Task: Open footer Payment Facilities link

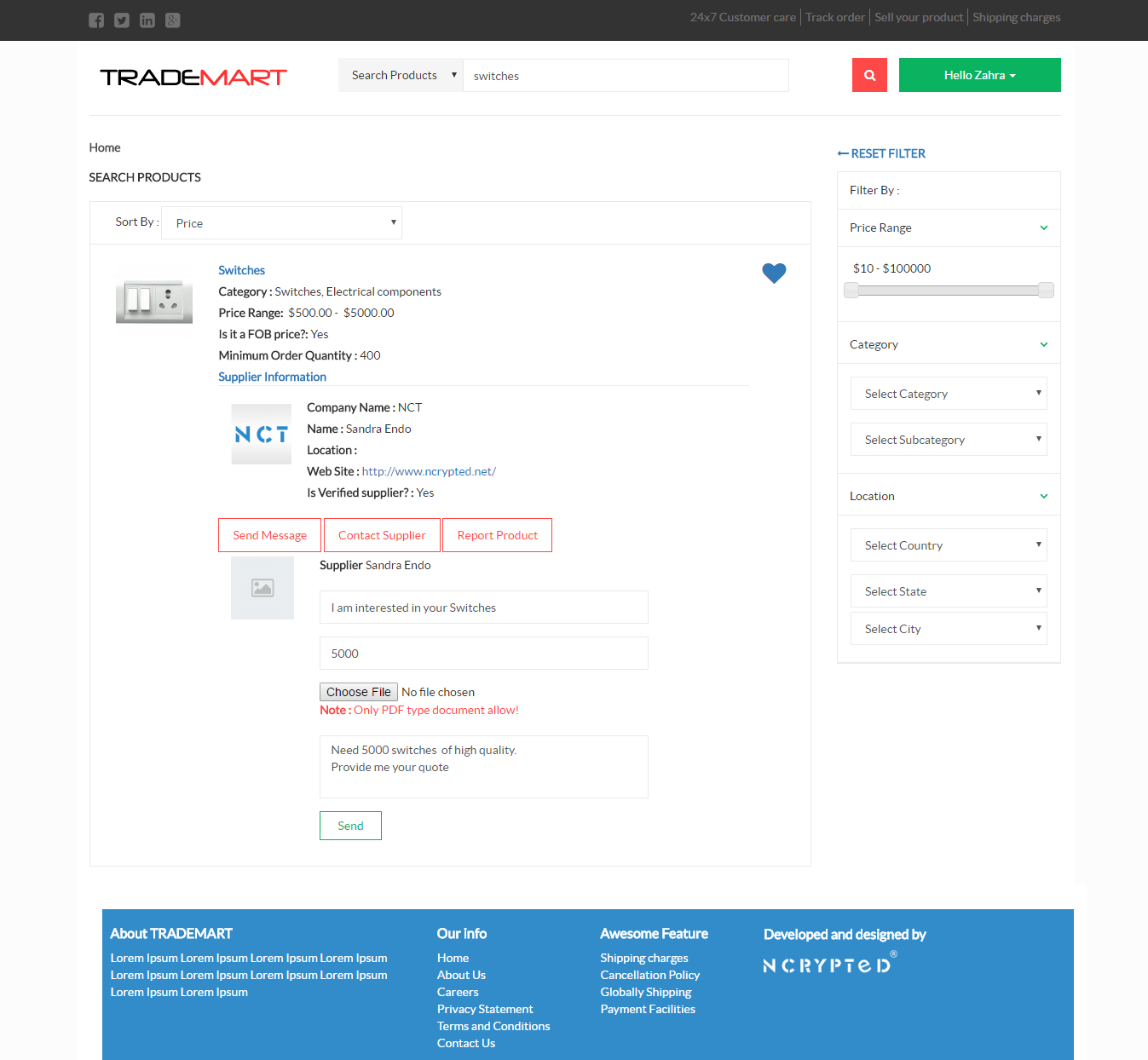Action: [x=648, y=1009]
